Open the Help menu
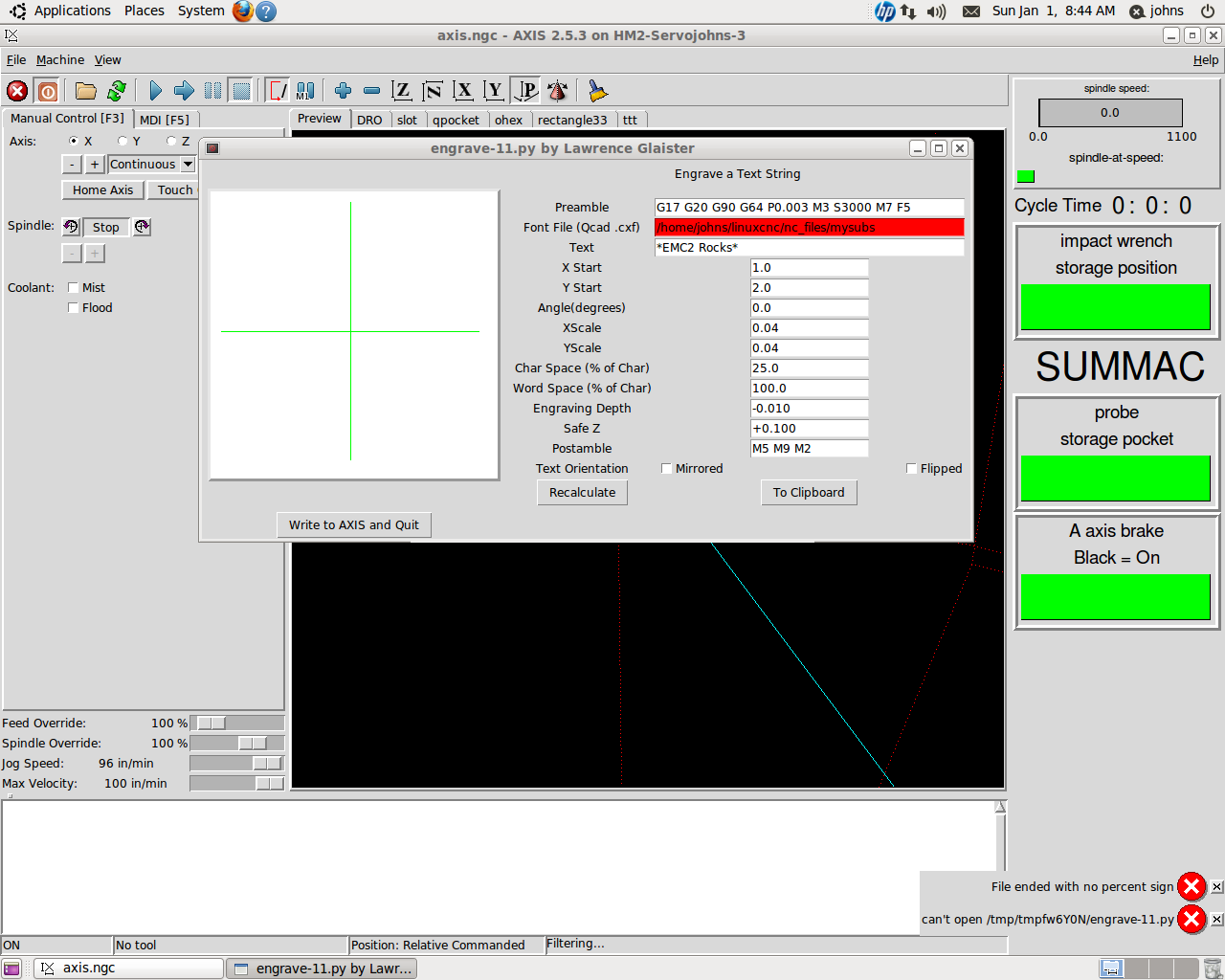1225x980 pixels. click(x=1206, y=59)
